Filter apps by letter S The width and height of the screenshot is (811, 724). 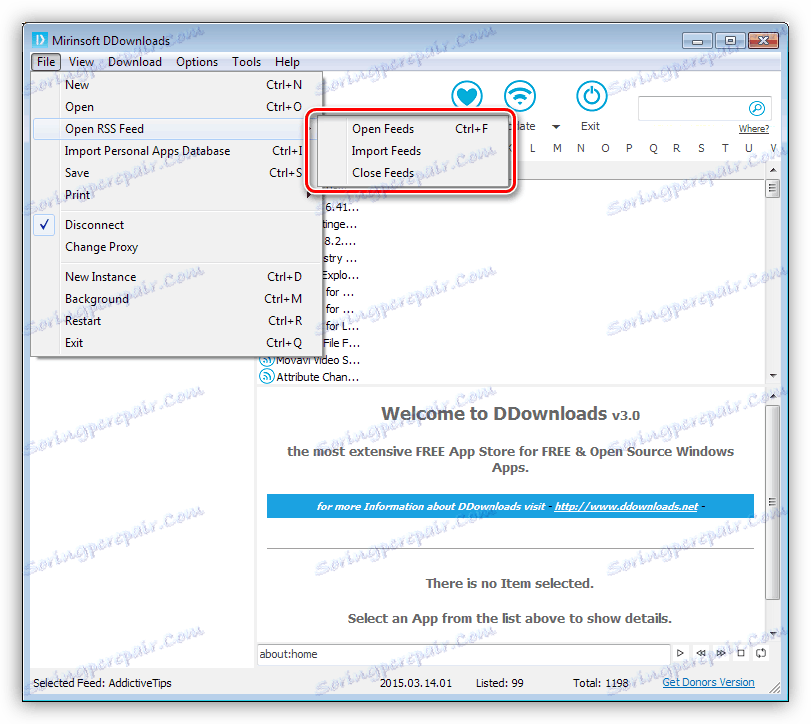(x=701, y=148)
